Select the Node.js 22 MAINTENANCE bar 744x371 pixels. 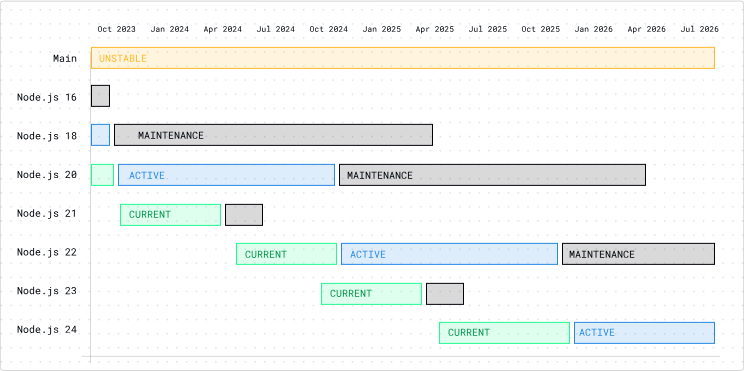click(x=639, y=254)
